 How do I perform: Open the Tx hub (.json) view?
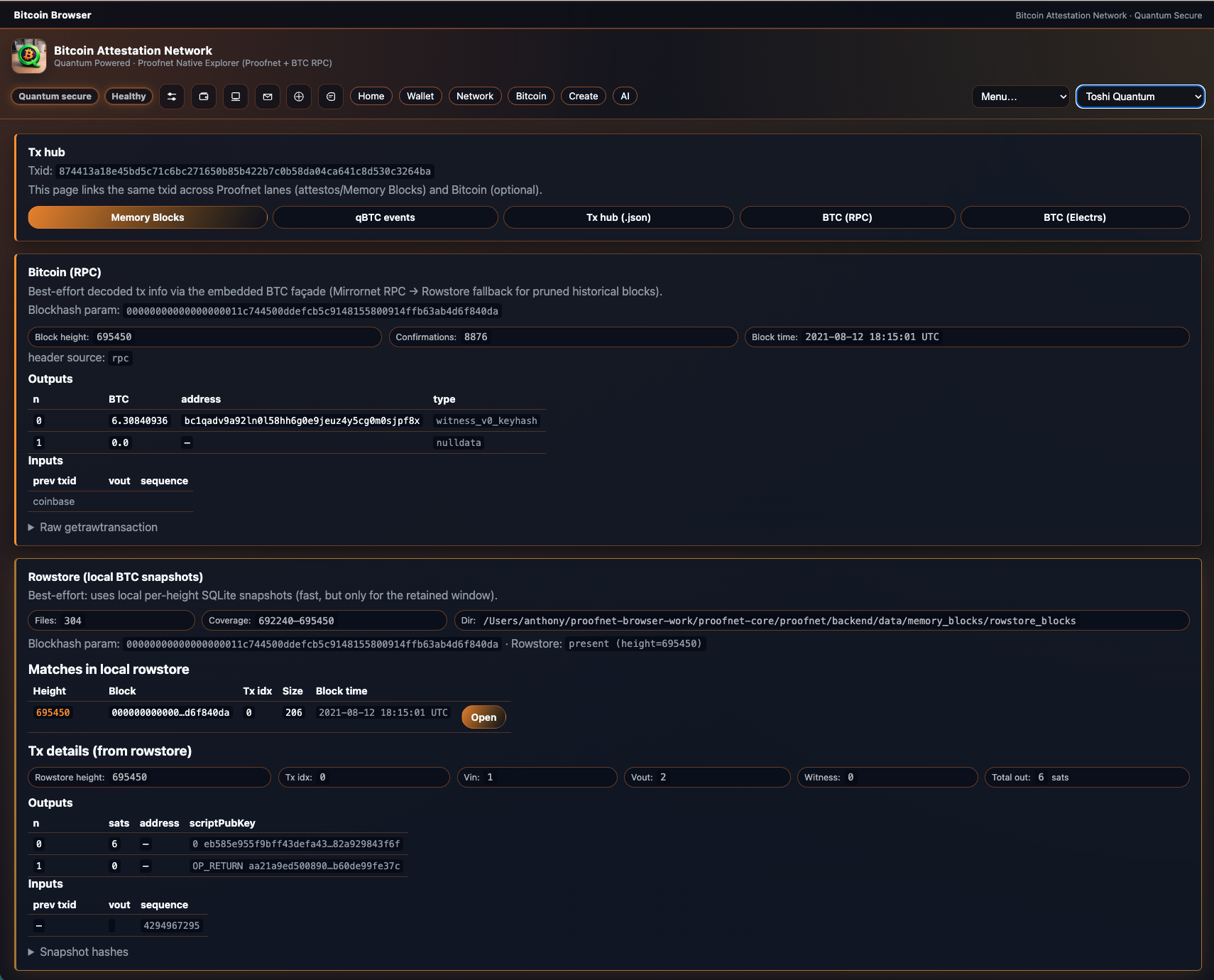click(x=618, y=217)
